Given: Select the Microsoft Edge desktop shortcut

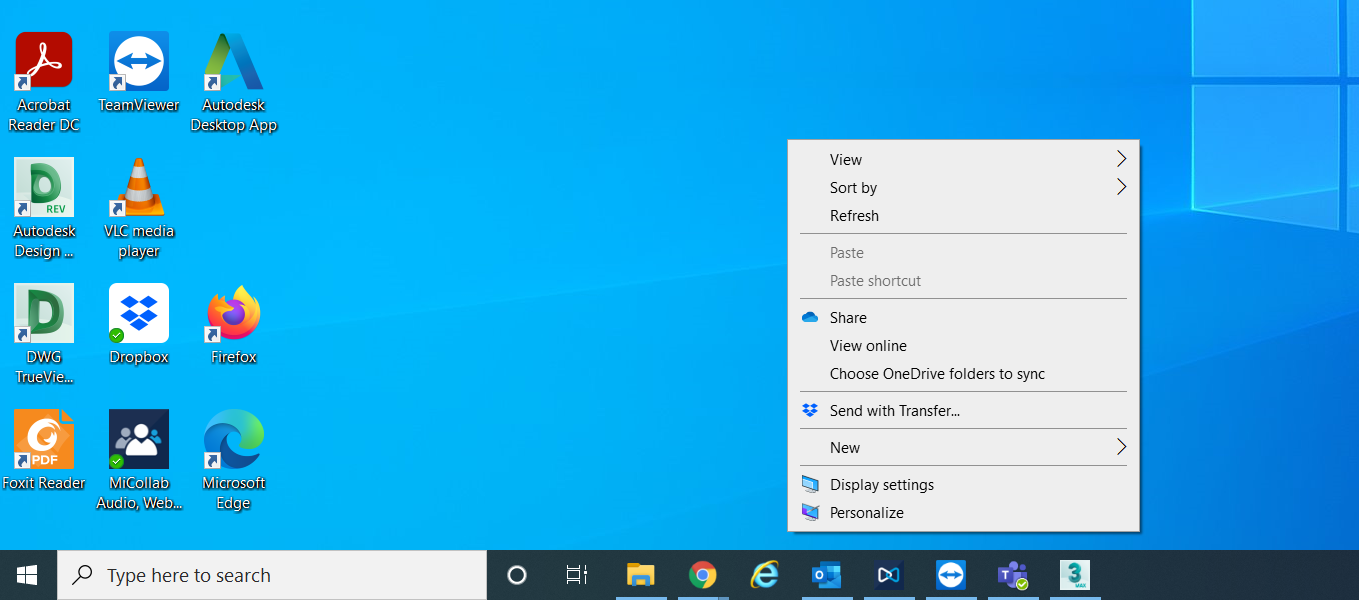Looking at the screenshot, I should [233, 460].
